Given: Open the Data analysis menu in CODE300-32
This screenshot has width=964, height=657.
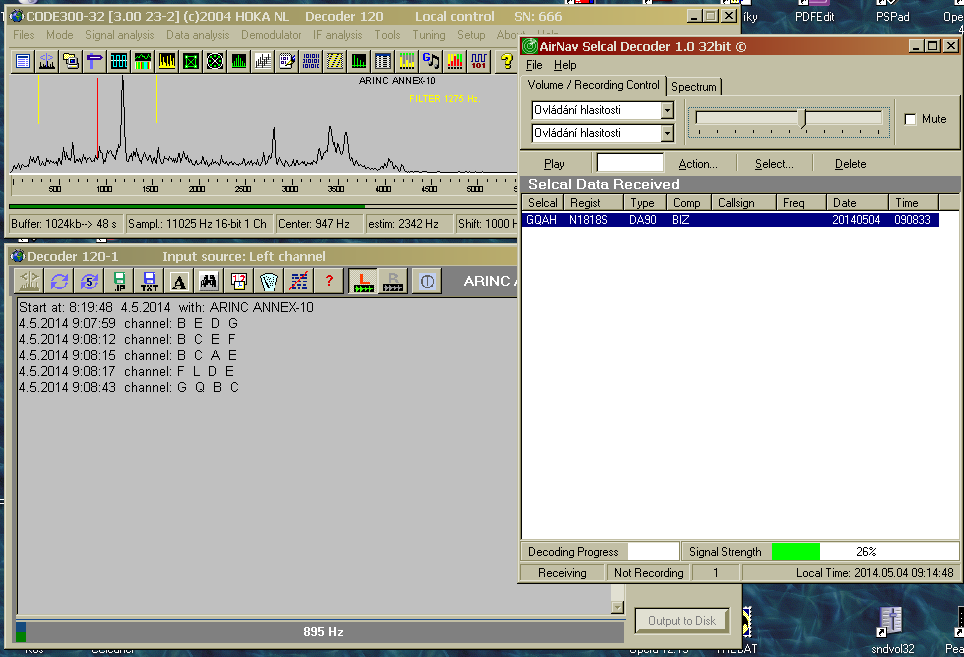Looking at the screenshot, I should [197, 35].
